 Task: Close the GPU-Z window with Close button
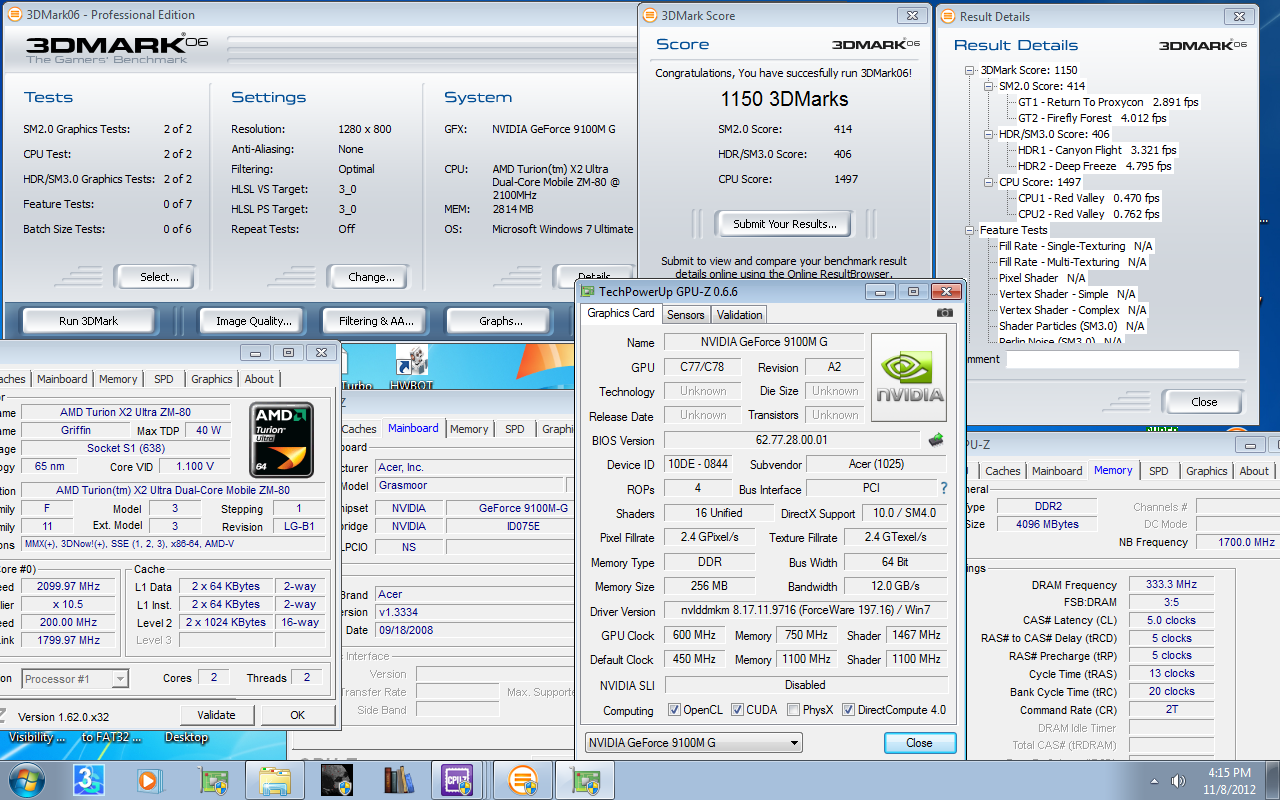click(x=919, y=743)
